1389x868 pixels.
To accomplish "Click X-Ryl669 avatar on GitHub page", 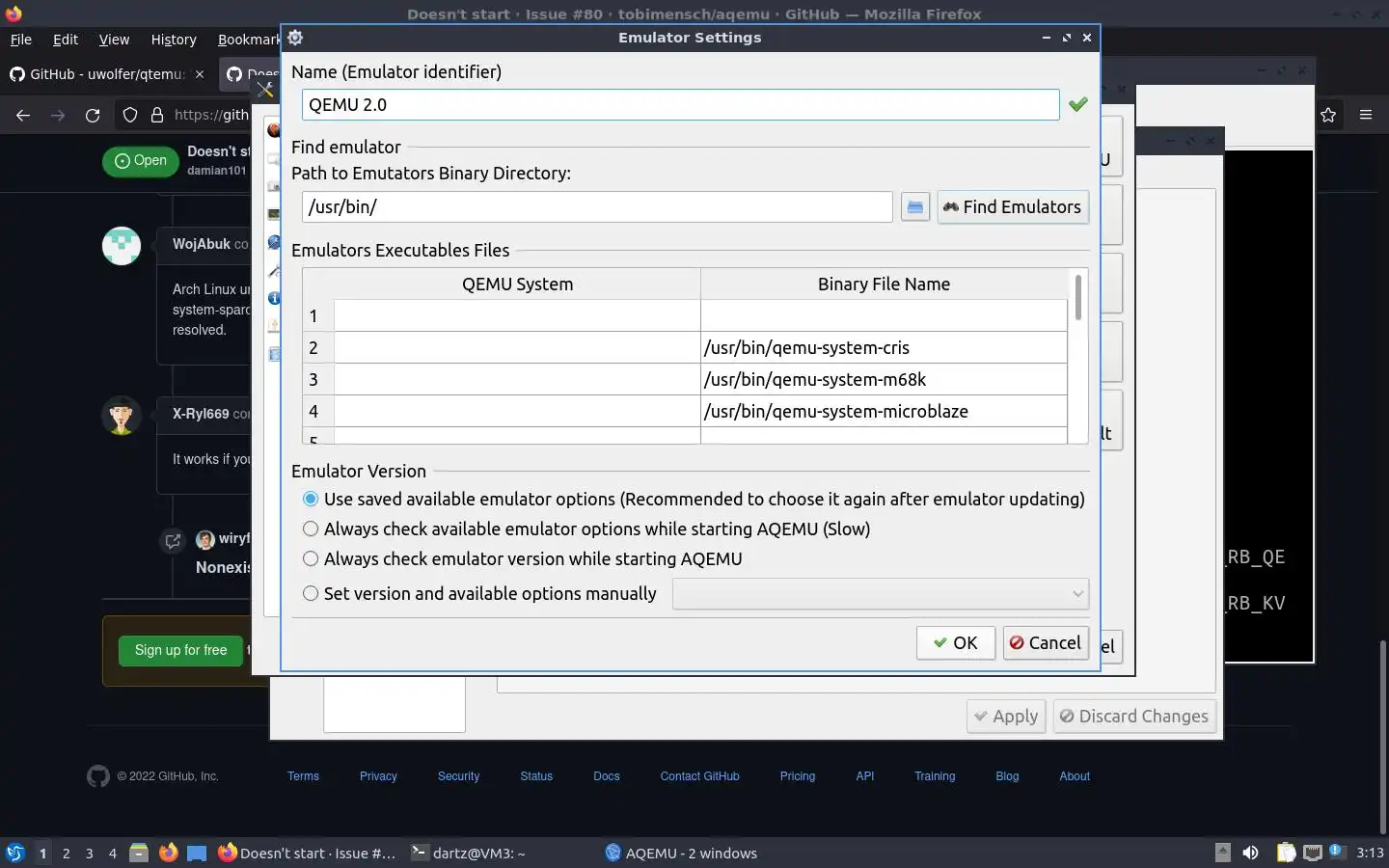I will point(122,416).
